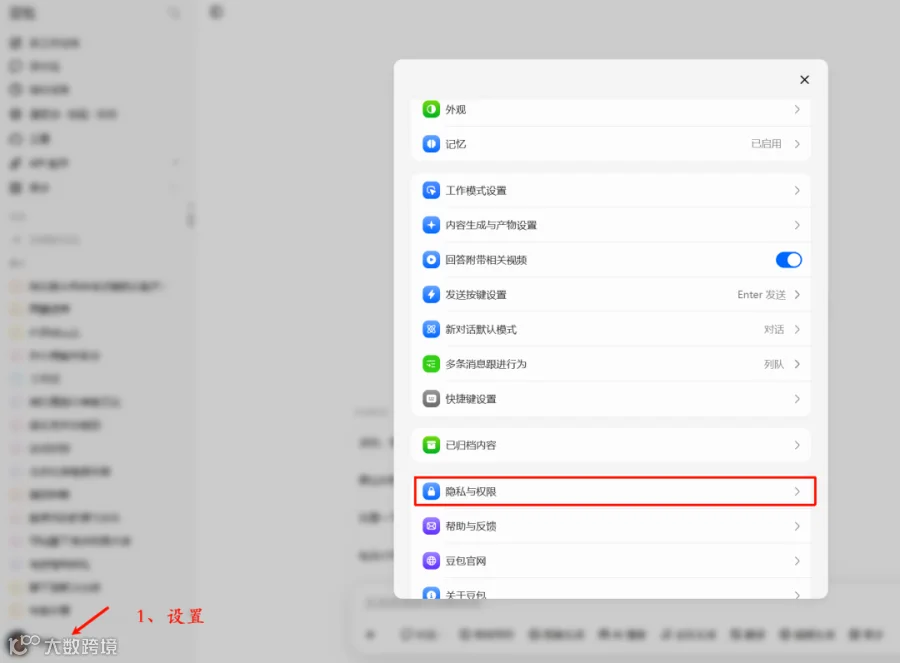Expand 工作模式设置 with its chevron
Image resolution: width=900 pixels, height=663 pixels.
click(797, 191)
